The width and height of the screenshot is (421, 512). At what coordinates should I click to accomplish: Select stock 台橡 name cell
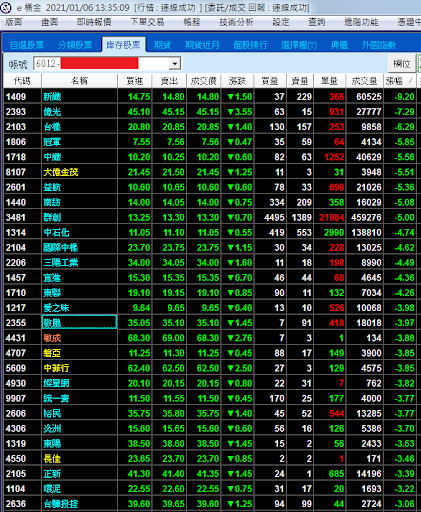pyautogui.click(x=79, y=127)
